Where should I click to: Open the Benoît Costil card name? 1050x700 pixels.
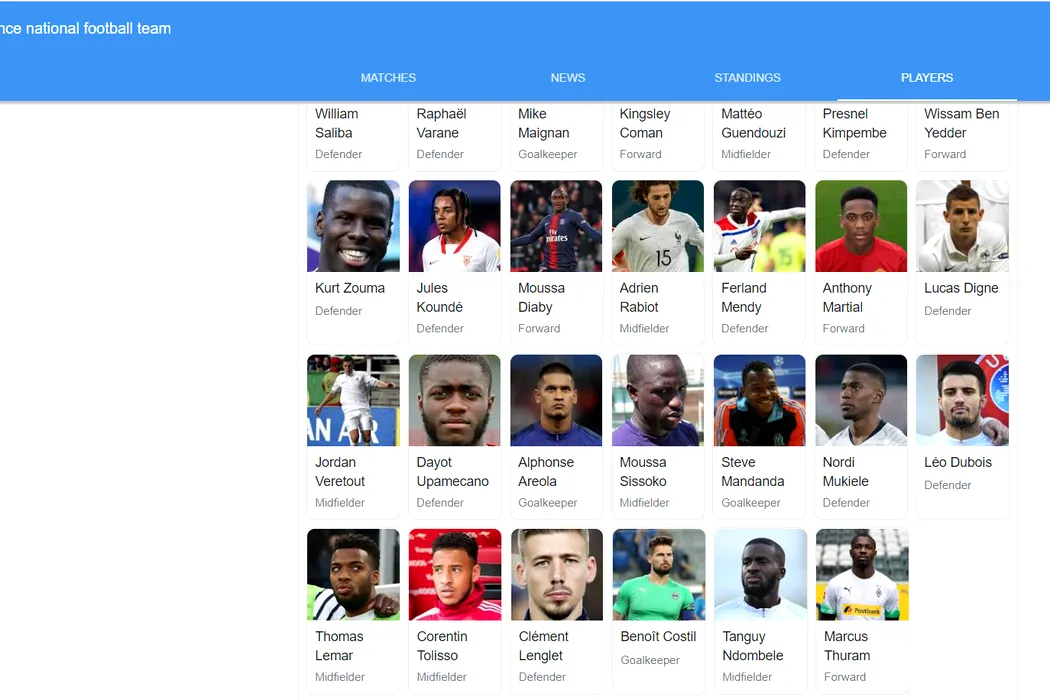(658, 636)
